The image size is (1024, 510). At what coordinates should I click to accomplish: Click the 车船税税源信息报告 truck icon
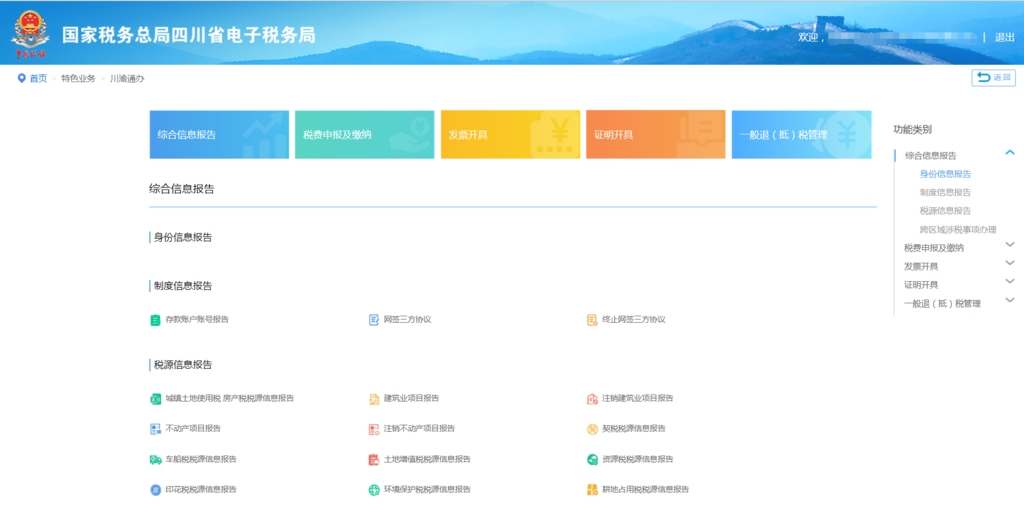[x=155, y=460]
